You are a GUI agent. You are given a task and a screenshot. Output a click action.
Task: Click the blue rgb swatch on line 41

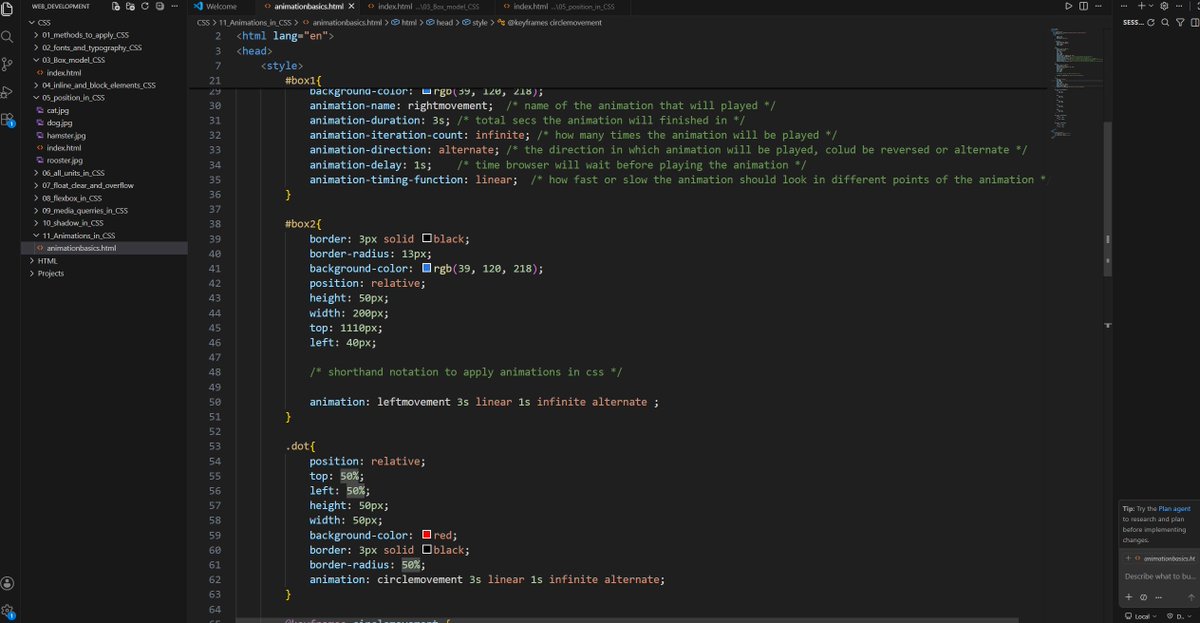click(427, 268)
